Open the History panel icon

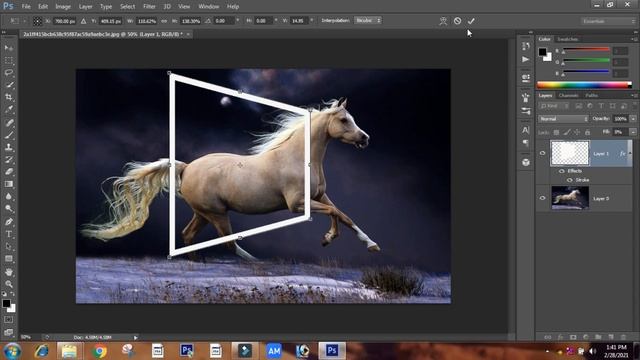point(526,46)
